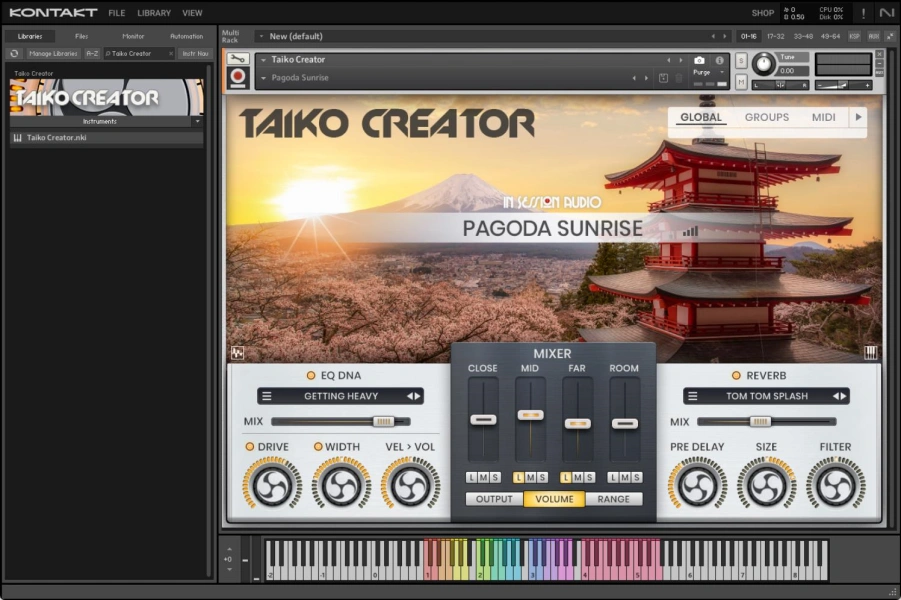Toggle the Reverb power button
Viewport: 901px width, 600px height.
point(736,375)
